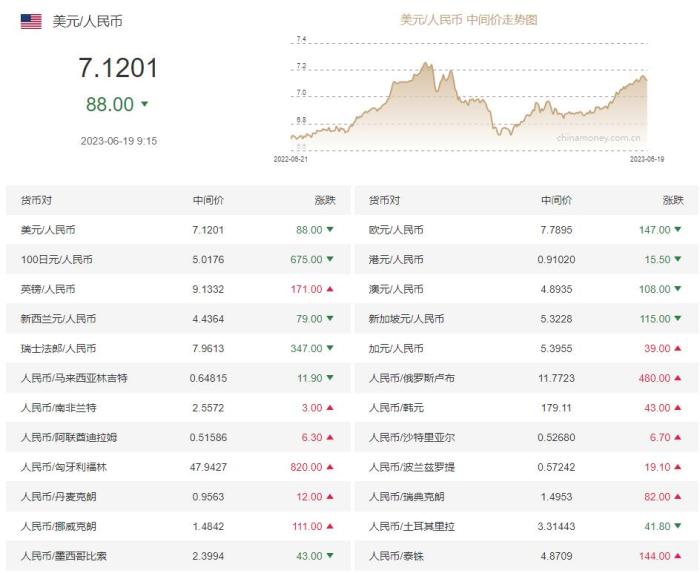
Task: Click the peak of the trend chart
Action: pos(425,64)
